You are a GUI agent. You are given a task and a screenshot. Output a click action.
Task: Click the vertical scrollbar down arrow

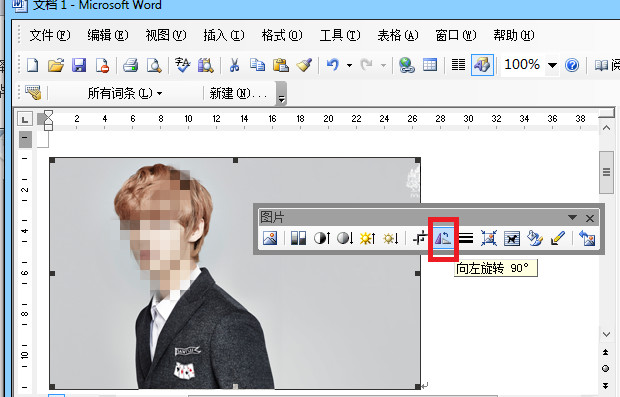tap(607, 334)
